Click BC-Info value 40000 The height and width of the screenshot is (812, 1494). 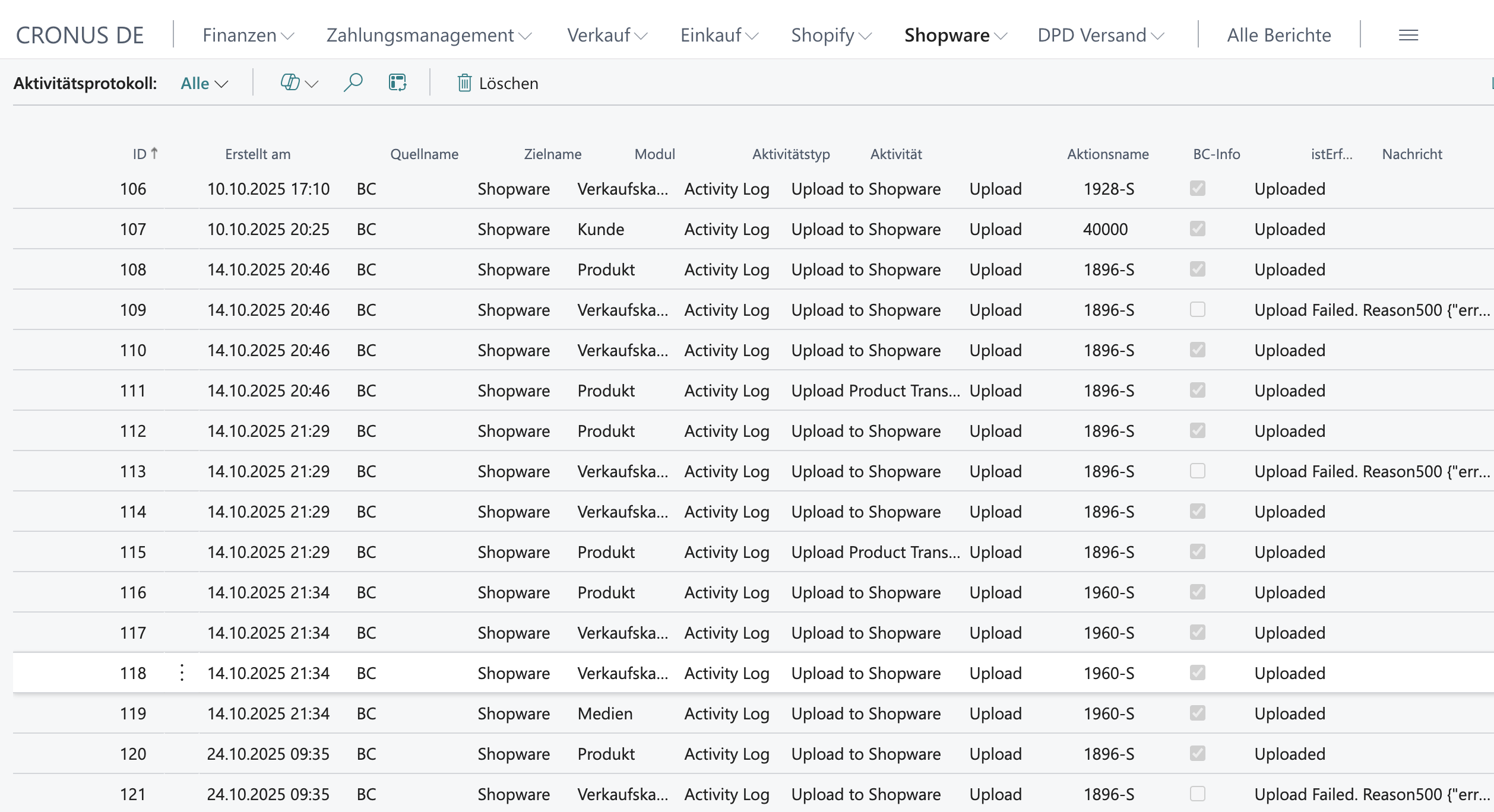(x=1105, y=229)
